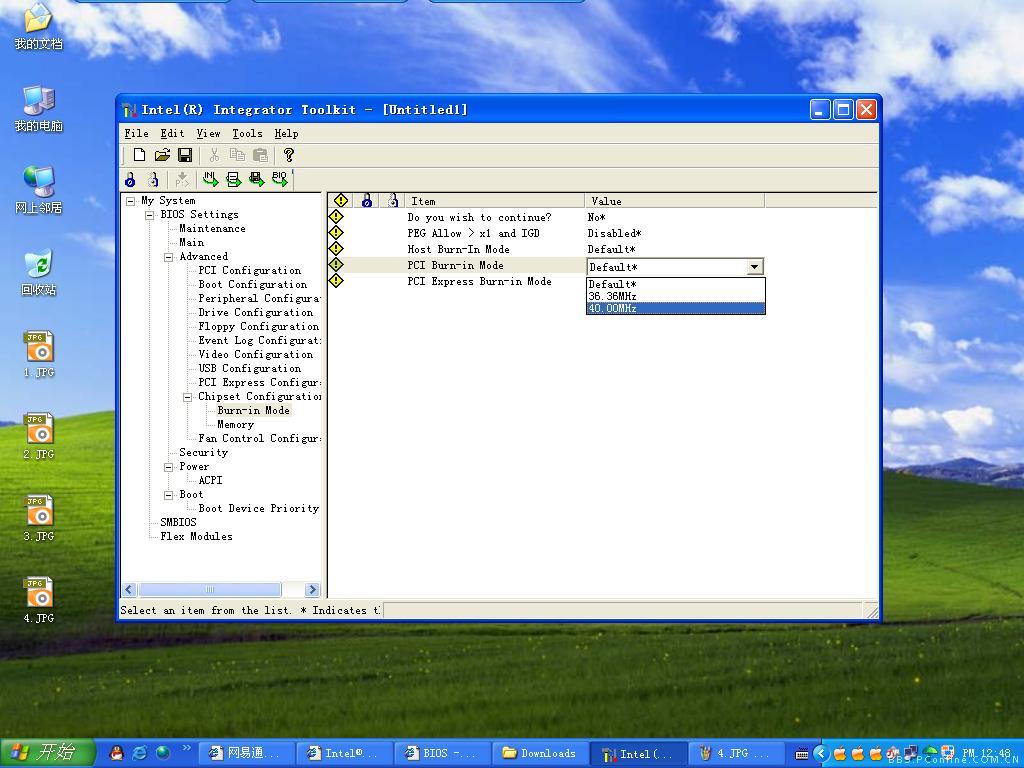
Task: Click the Paste clipboard toolbar icon
Action: tap(260, 155)
